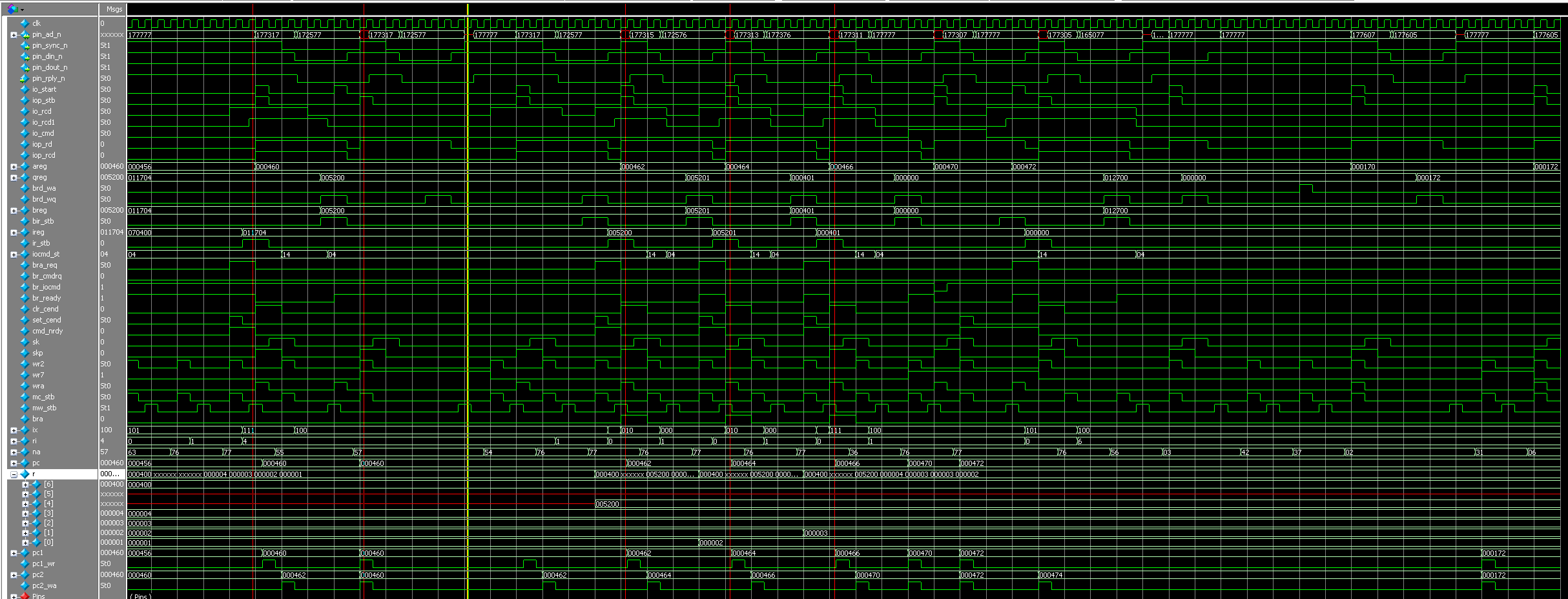Viewport: 1568px width, 599px height.
Task: Select the set_cend signal name
Action: (46, 320)
